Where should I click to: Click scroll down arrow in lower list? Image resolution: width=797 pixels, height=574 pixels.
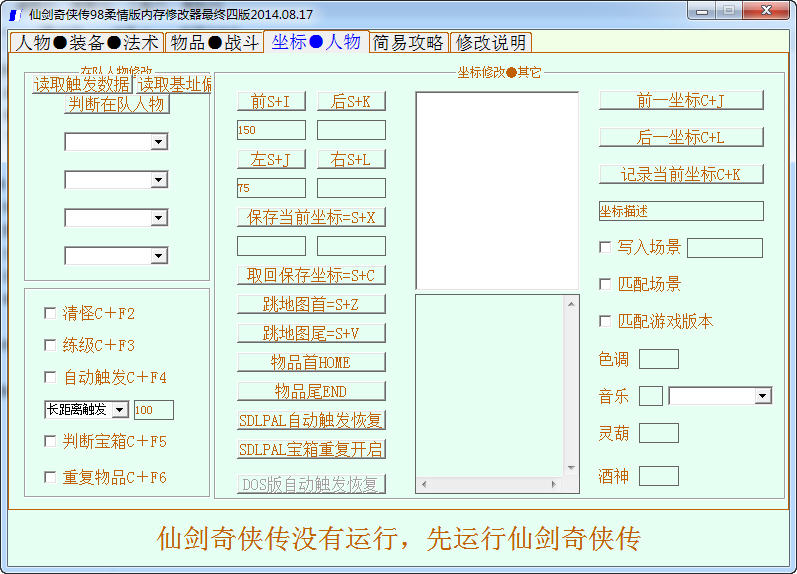(571, 468)
